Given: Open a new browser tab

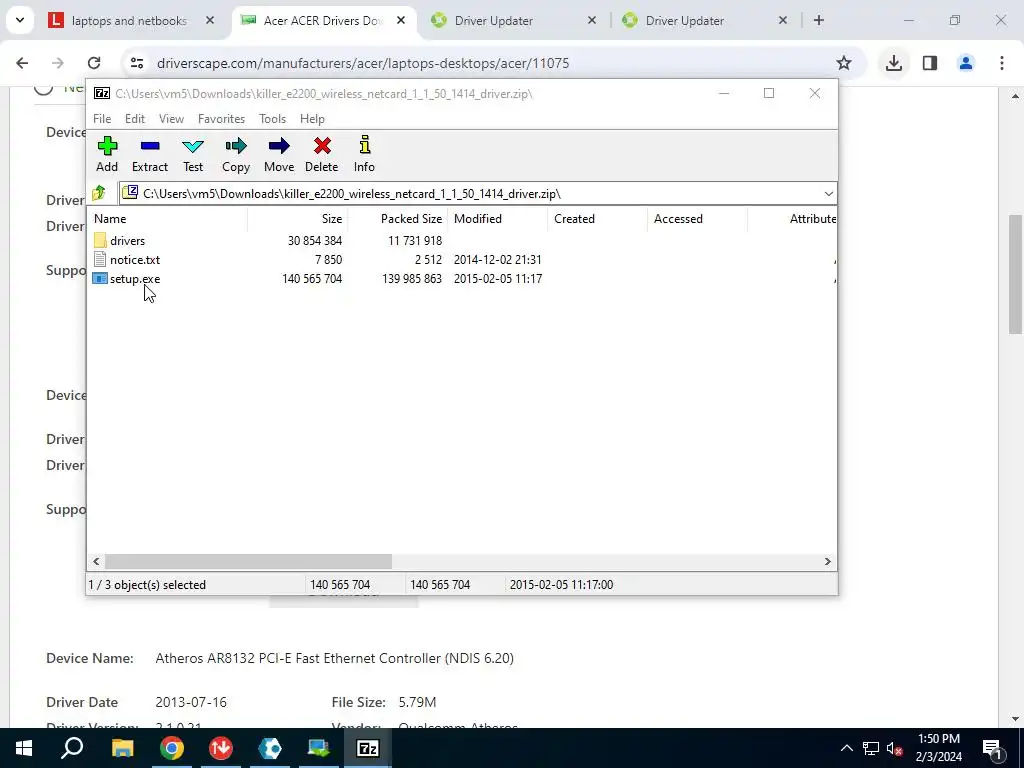Looking at the screenshot, I should coord(819,20).
